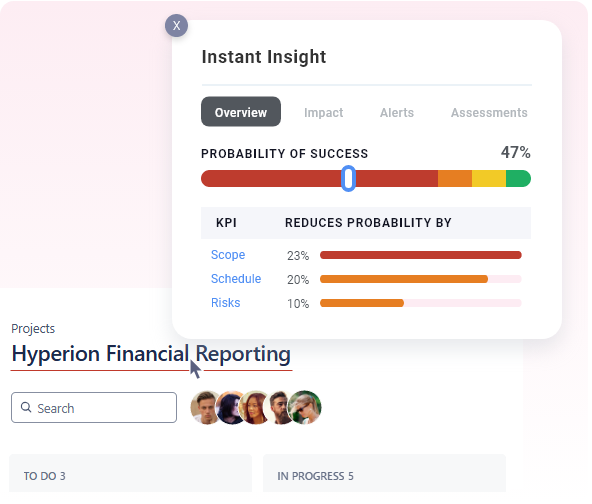The height and width of the screenshot is (504, 592).
Task: Click the magnifier icon in Search box
Action: coord(26,407)
